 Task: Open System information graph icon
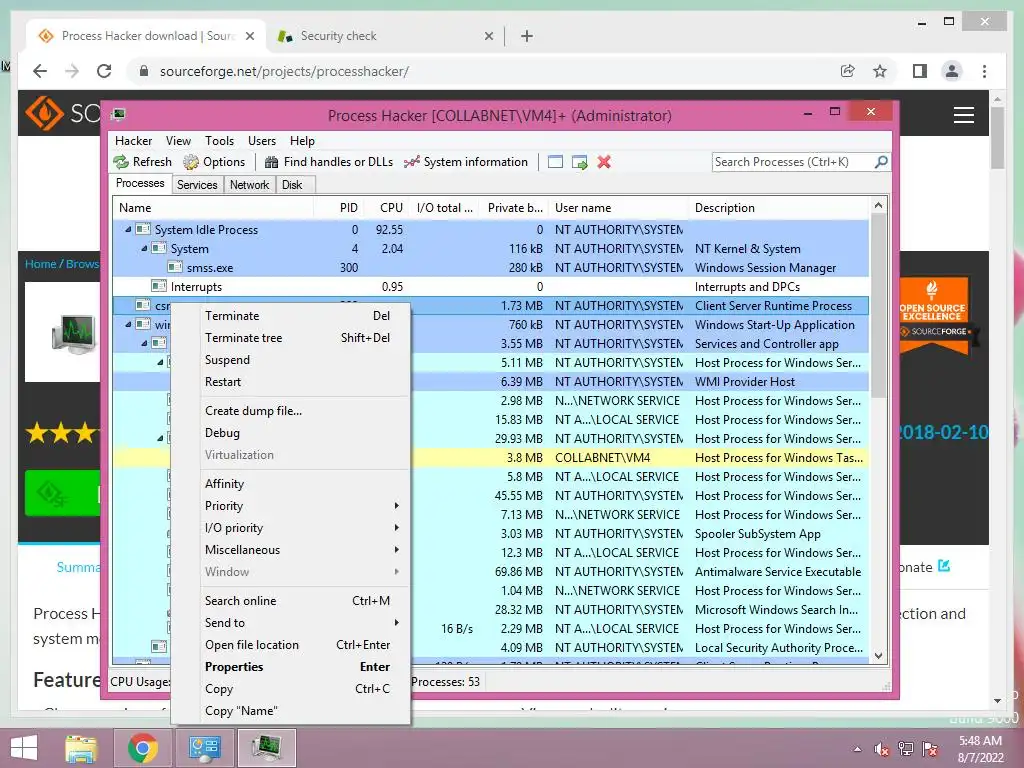(411, 162)
